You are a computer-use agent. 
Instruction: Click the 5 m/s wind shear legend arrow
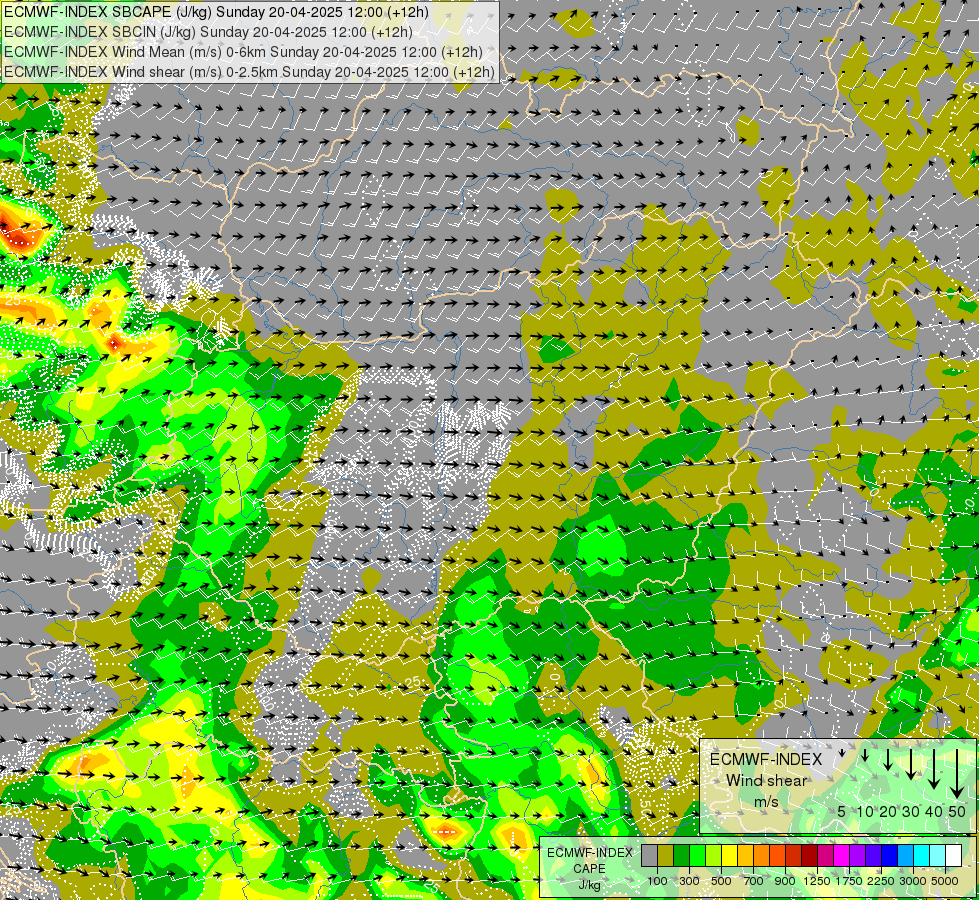pyautogui.click(x=842, y=753)
